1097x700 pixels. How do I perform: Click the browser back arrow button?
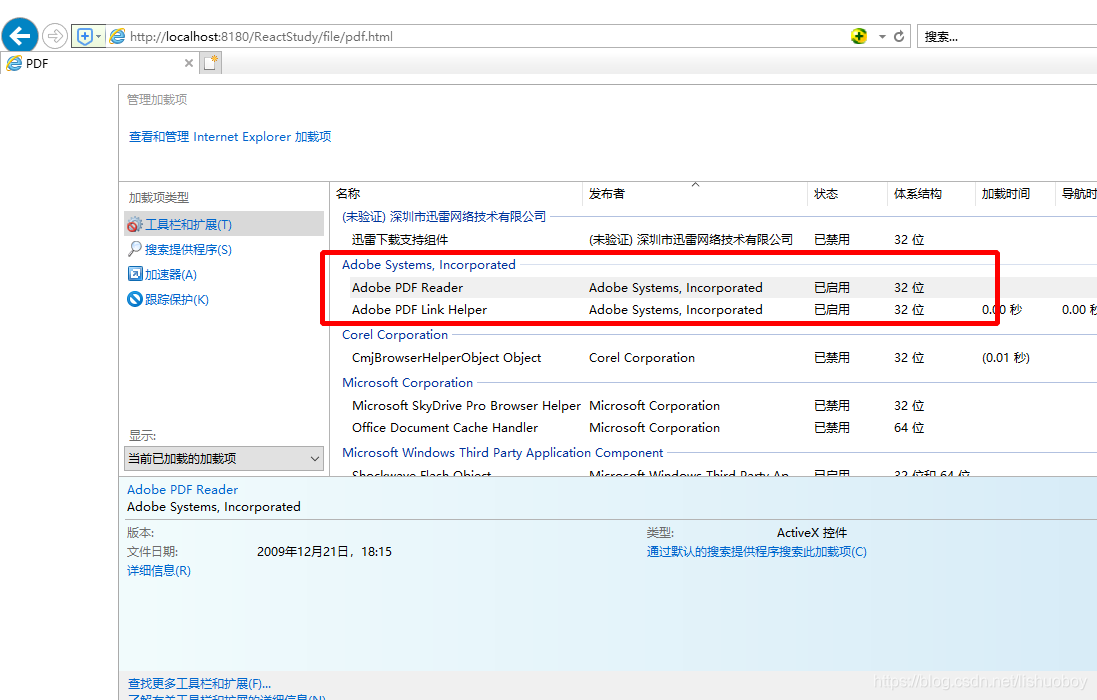pyautogui.click(x=20, y=35)
